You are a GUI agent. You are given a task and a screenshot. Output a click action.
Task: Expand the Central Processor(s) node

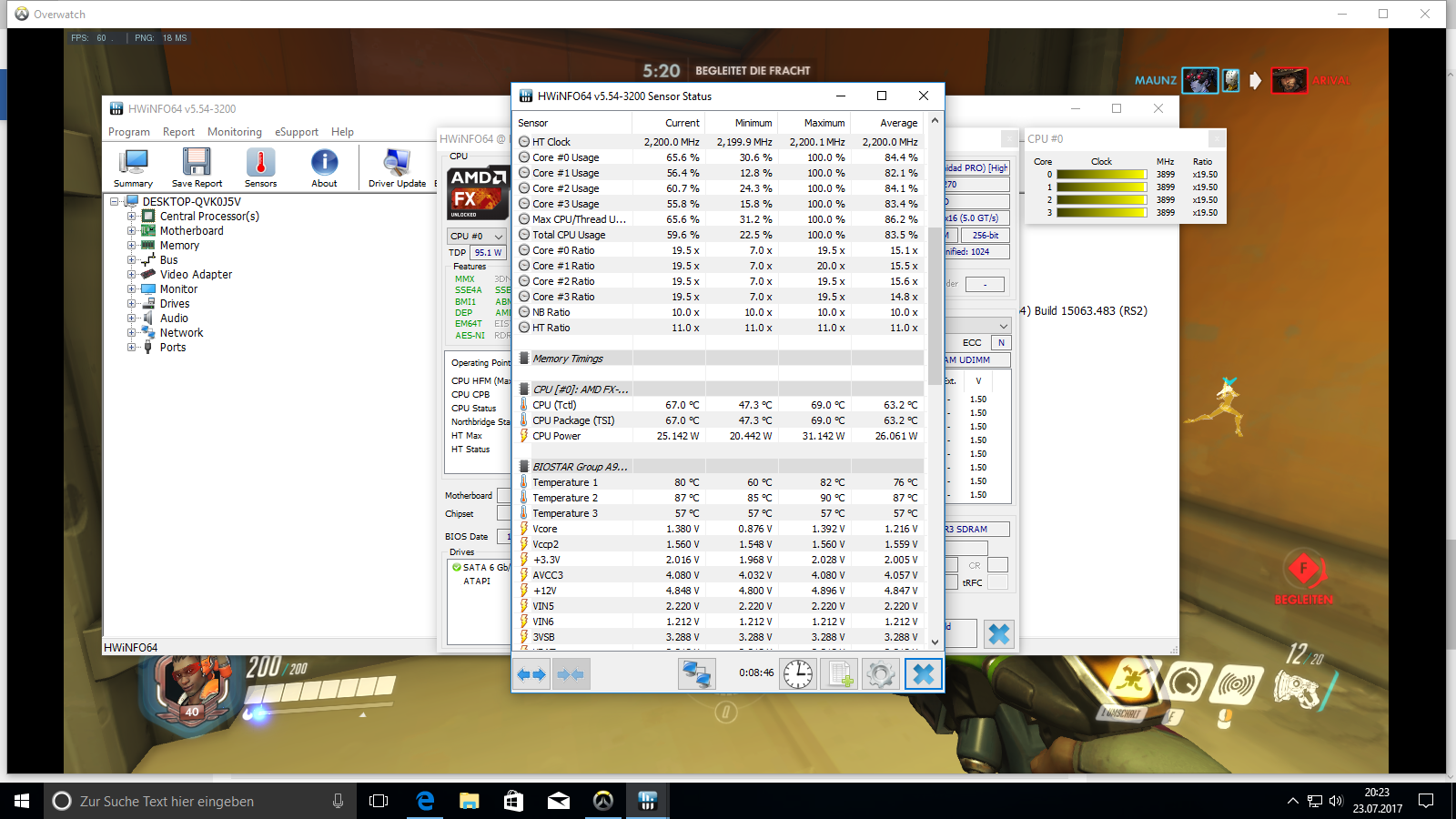[x=132, y=217]
